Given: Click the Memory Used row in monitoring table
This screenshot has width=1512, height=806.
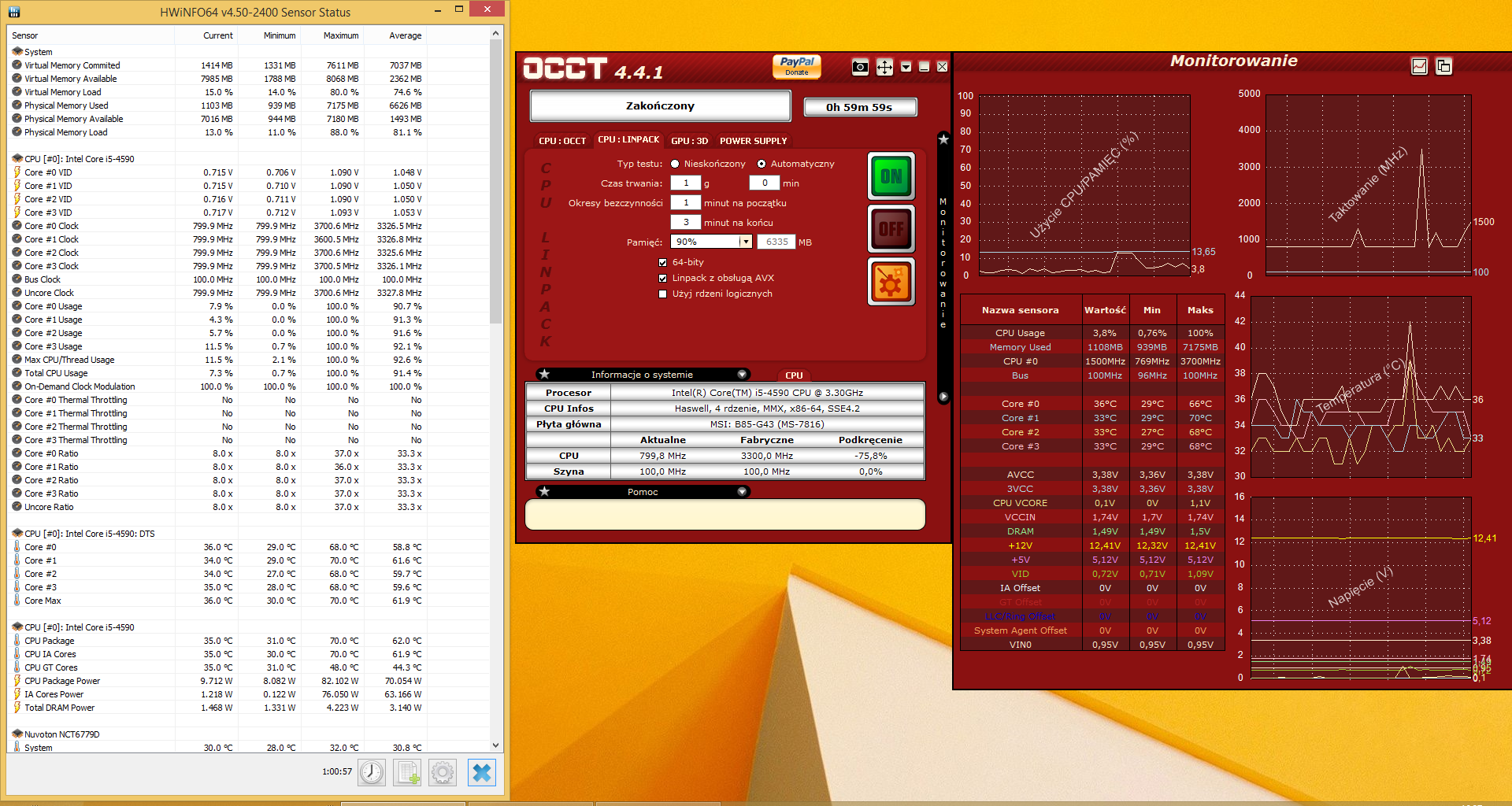Looking at the screenshot, I should (x=1092, y=347).
